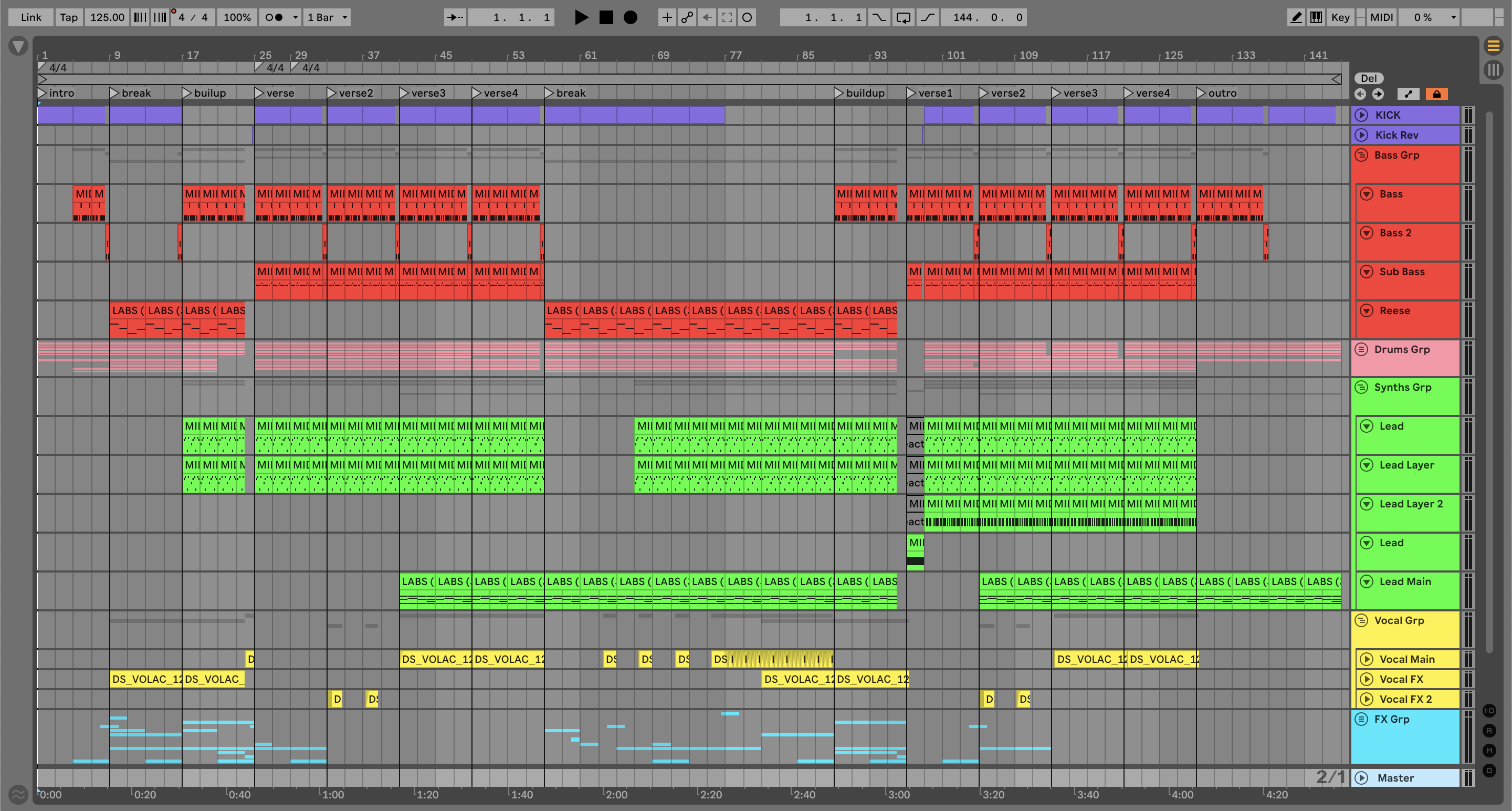Toggle Computer MIDI Keyboard piano icon
The height and width of the screenshot is (811, 1512).
[1316, 17]
